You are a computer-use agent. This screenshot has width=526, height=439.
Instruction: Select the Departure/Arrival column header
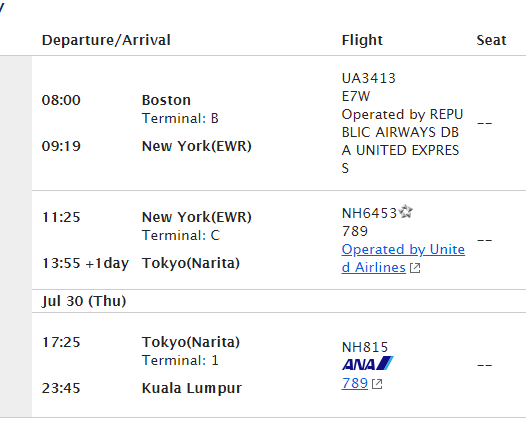click(x=106, y=40)
